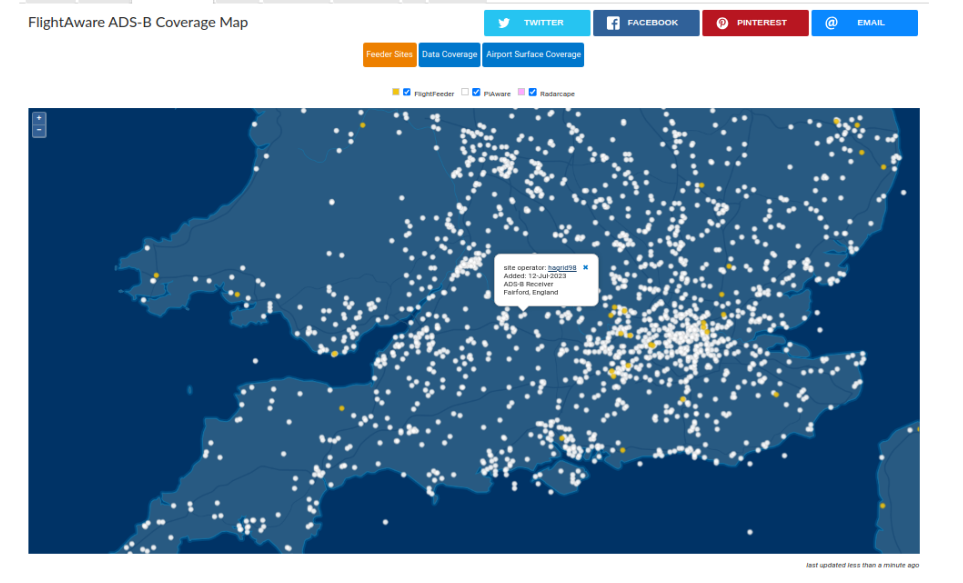This screenshot has height=583, width=963.
Task: Select the white marker under the popup pointer
Action: (523, 315)
